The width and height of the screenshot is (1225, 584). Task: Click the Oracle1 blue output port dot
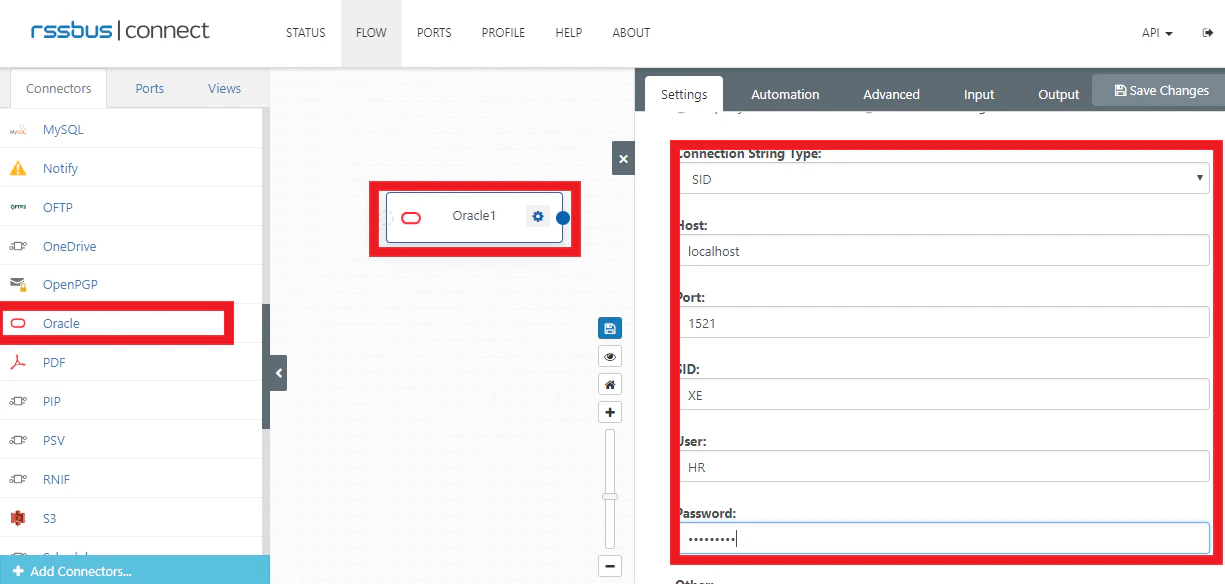point(563,218)
